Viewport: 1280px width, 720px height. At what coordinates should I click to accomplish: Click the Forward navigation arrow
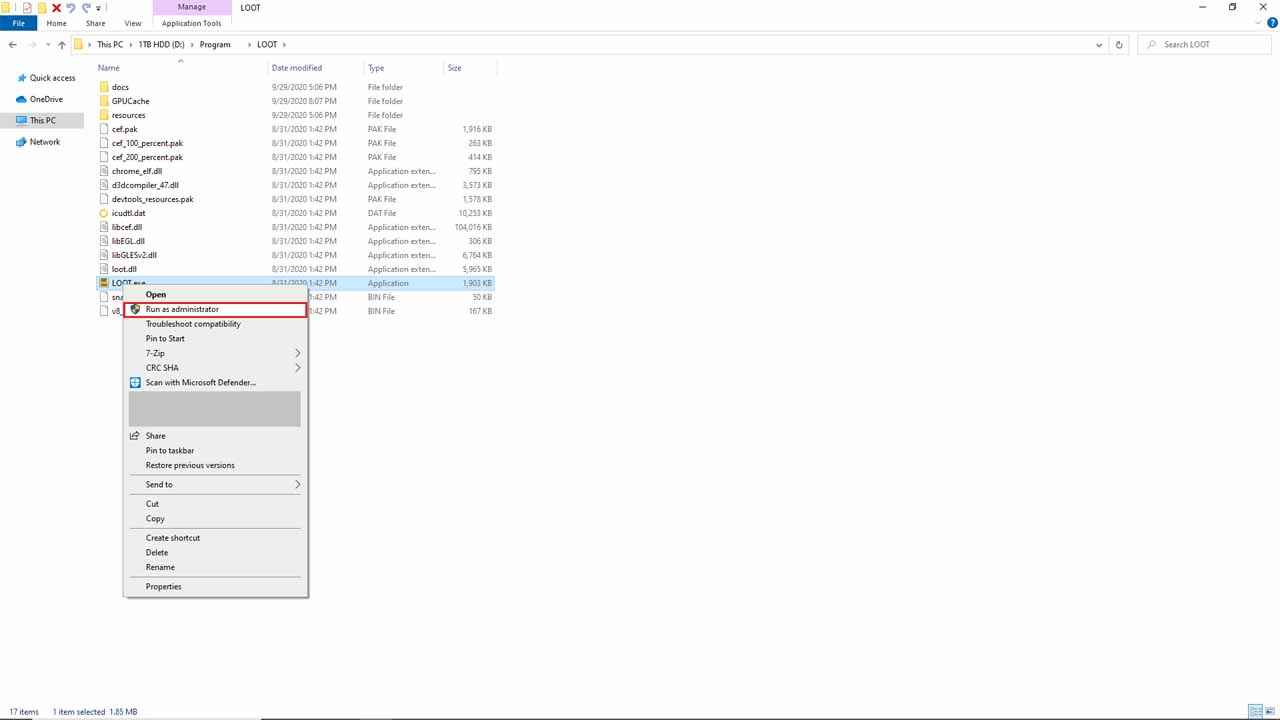click(x=32, y=44)
